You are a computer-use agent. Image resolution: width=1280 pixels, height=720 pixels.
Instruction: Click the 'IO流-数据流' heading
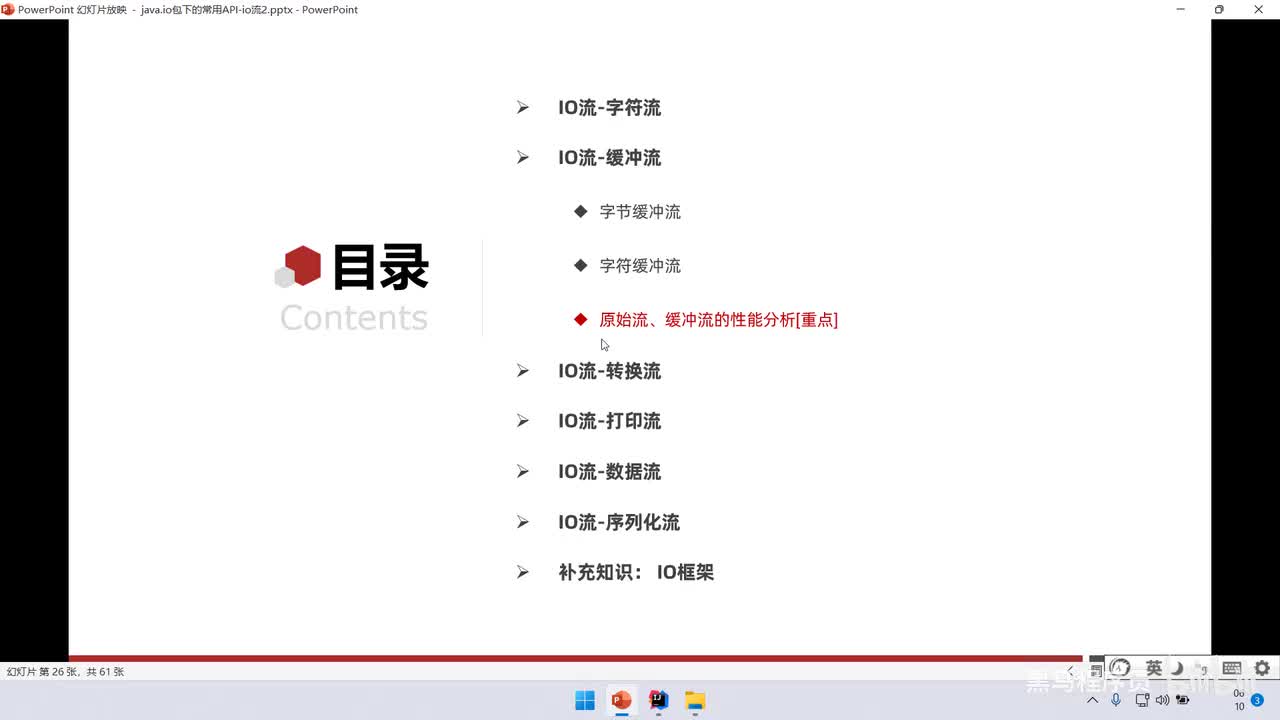click(609, 472)
